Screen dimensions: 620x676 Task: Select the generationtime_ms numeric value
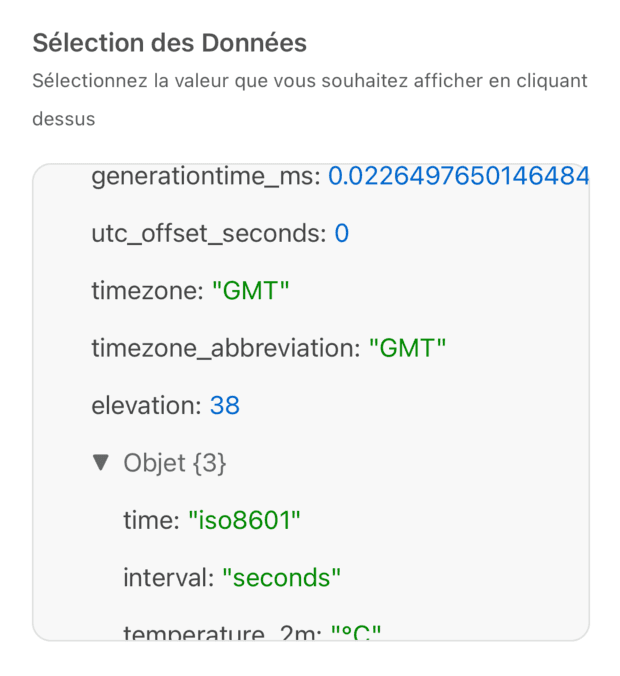[458, 177]
